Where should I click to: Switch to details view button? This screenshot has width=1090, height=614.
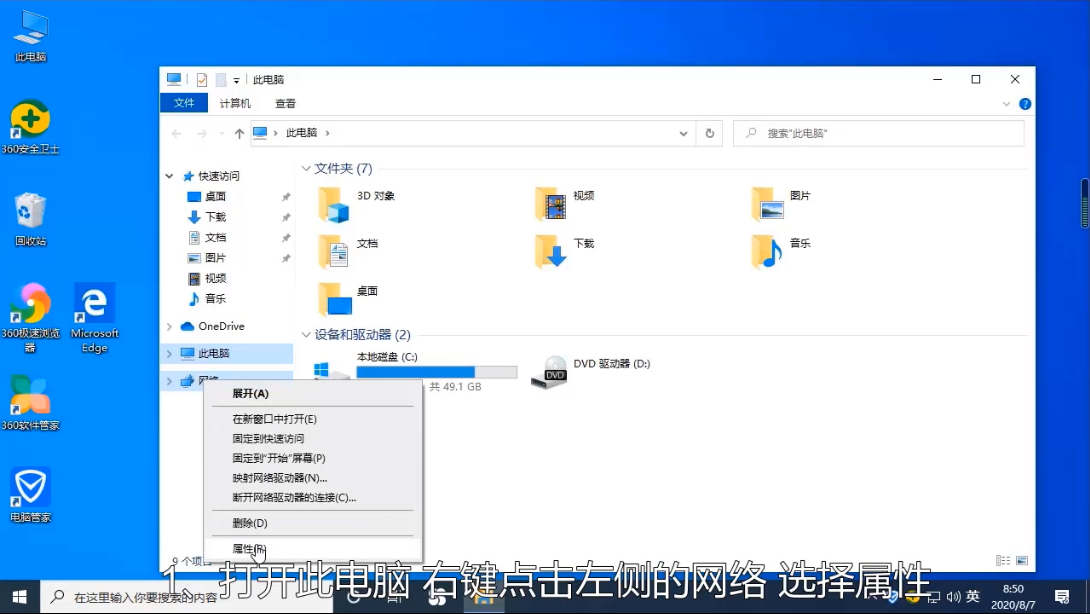pos(1003,560)
